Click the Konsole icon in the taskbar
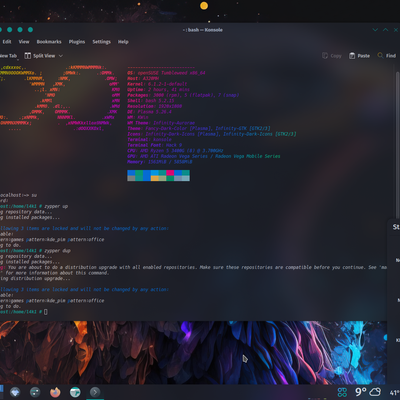 pos(95,392)
